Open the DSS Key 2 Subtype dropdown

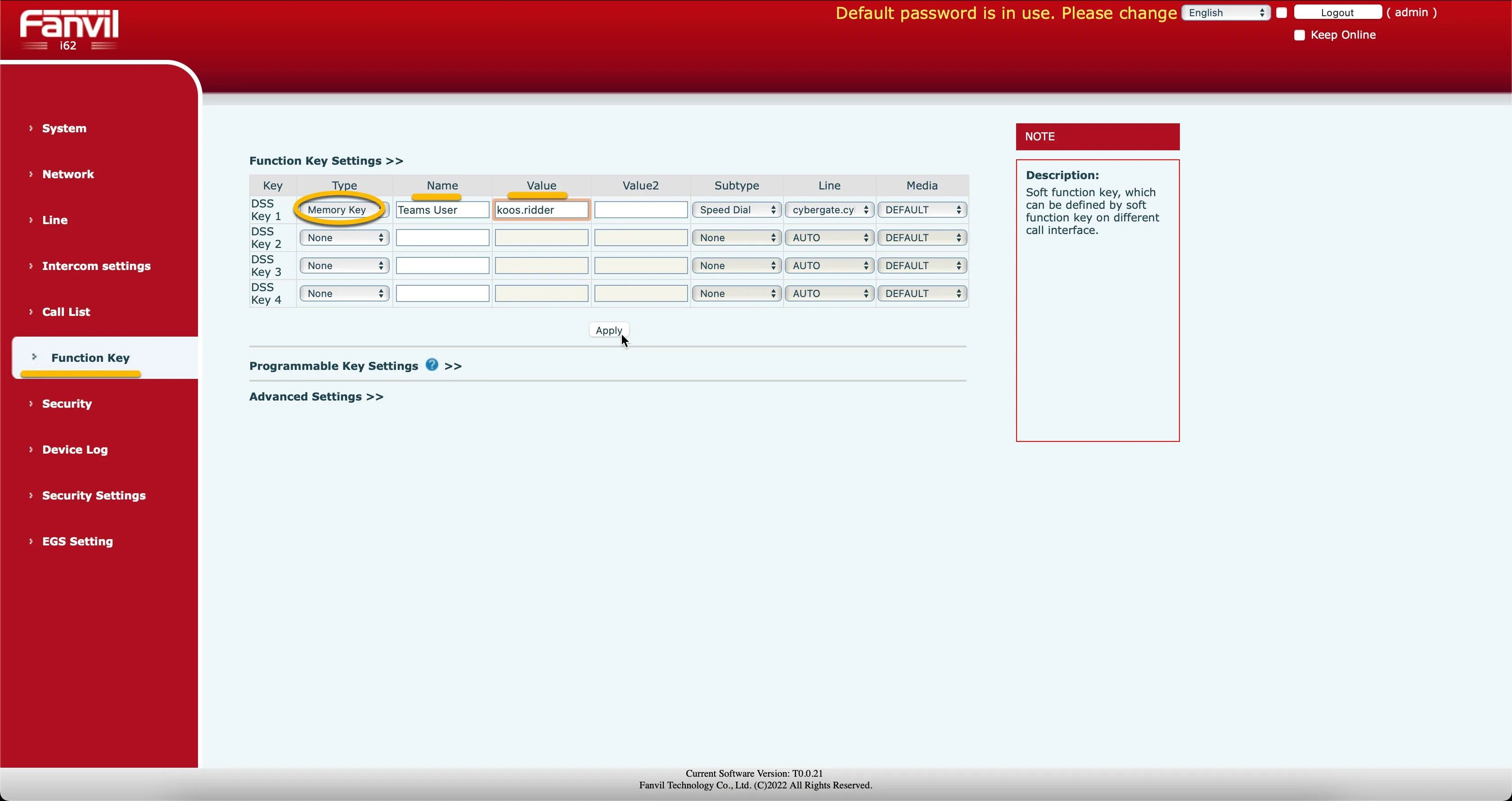737,238
